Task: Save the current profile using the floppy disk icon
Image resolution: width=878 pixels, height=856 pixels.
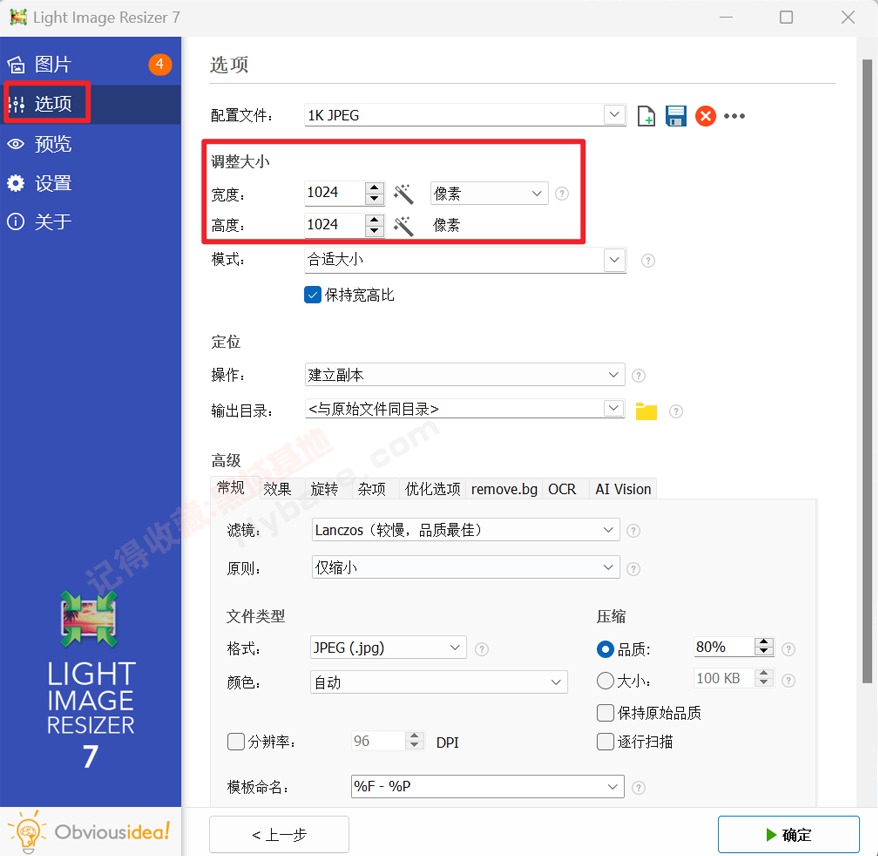Action: point(676,115)
